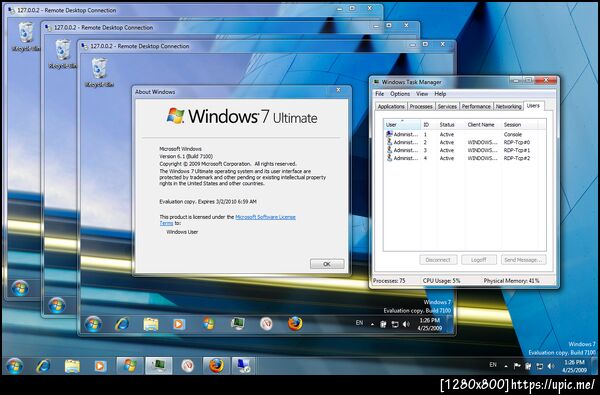
Task: Open Windows Explorer on host taskbar
Action: coord(72,366)
